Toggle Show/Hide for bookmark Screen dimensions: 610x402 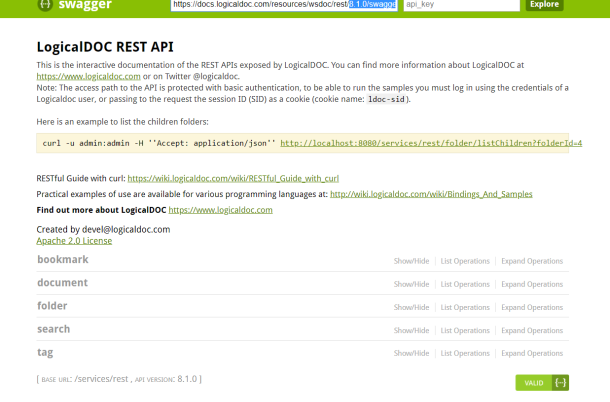pyautogui.click(x=411, y=261)
